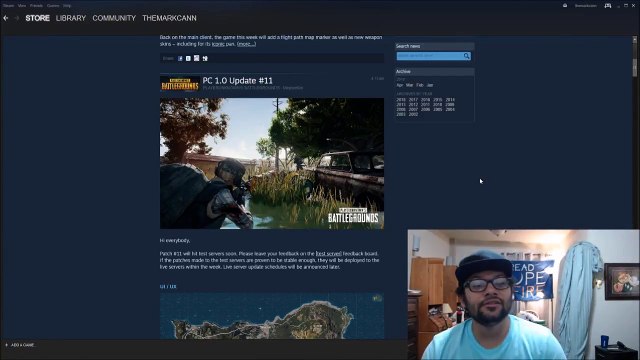The height and width of the screenshot is (360, 640).
Task: Click the 'UI / UX' section heading
Action: (168, 287)
